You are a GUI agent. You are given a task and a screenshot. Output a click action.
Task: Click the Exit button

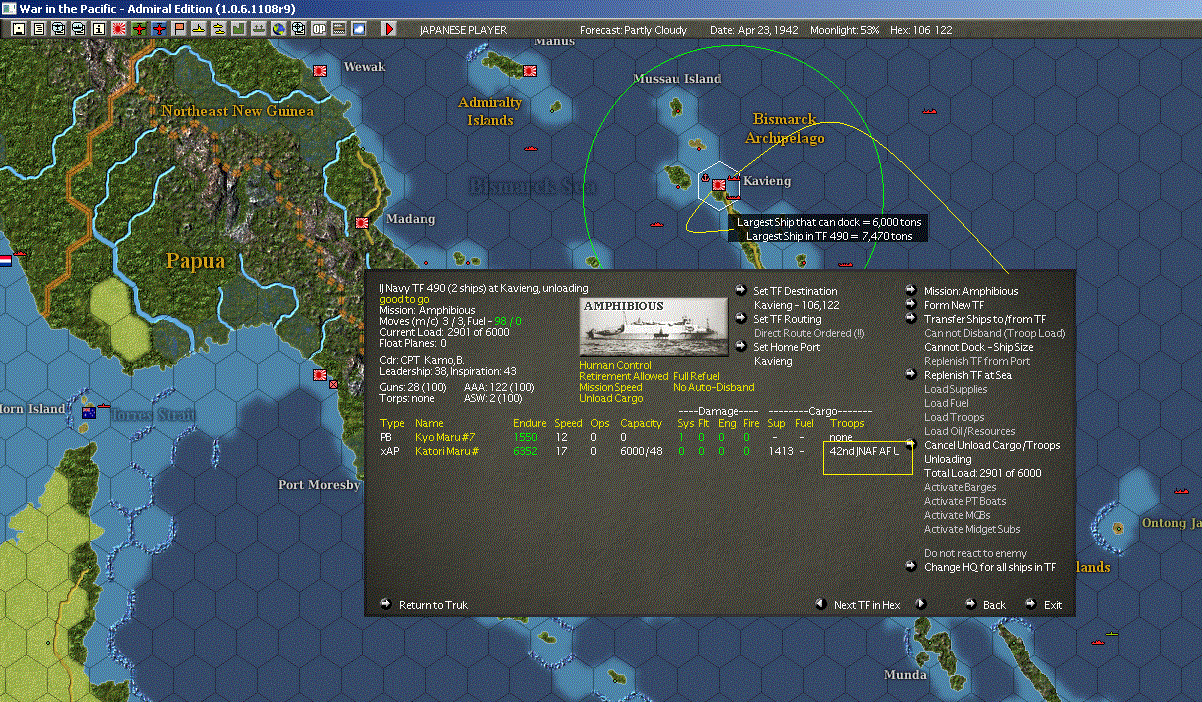click(1053, 605)
